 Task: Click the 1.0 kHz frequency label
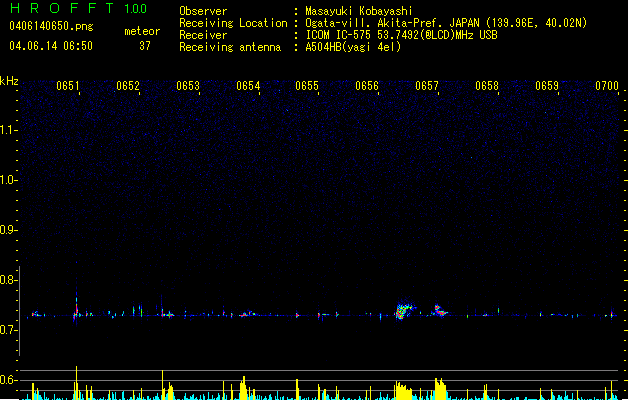point(8,180)
